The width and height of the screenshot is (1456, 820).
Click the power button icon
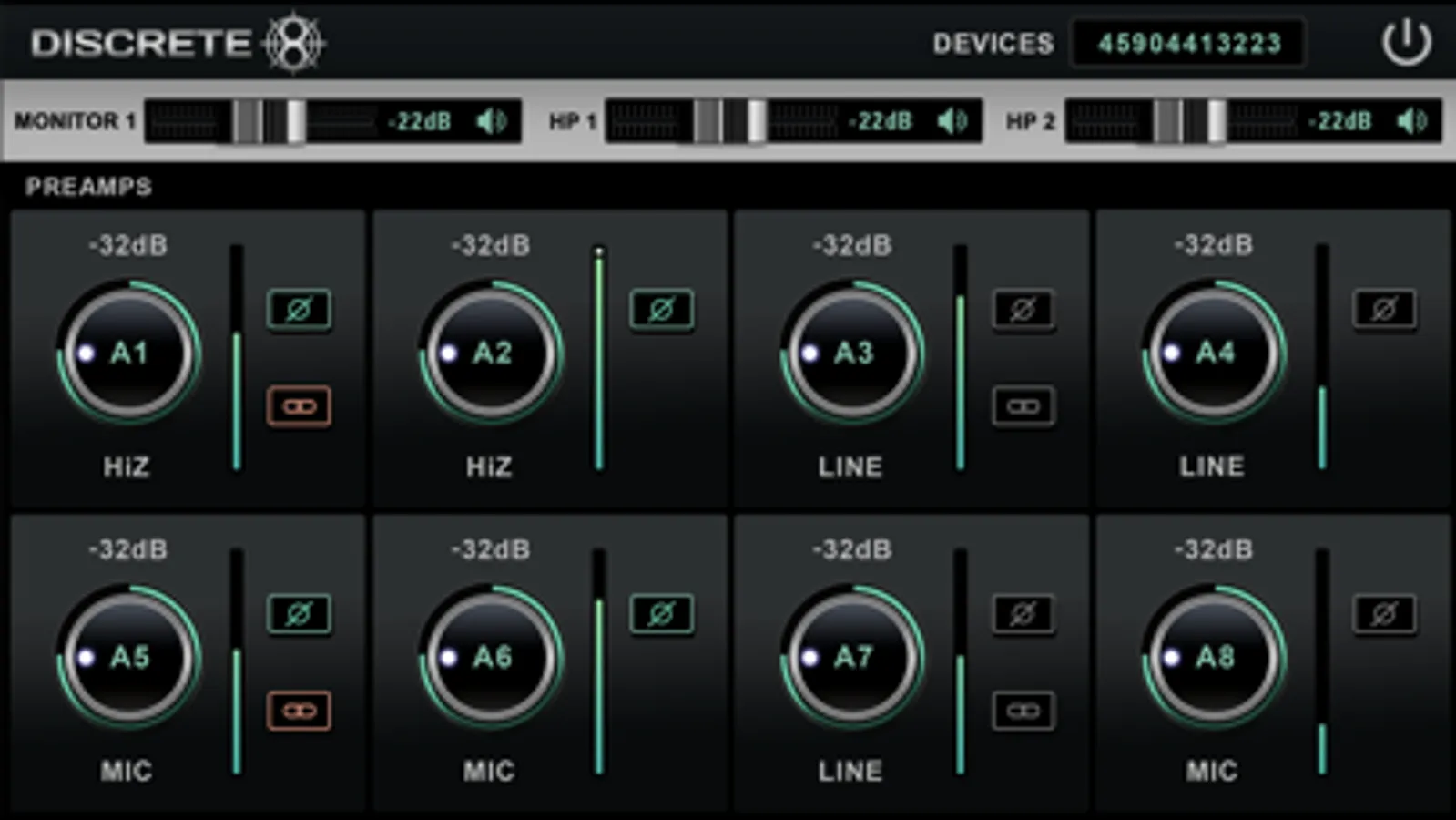(1406, 42)
